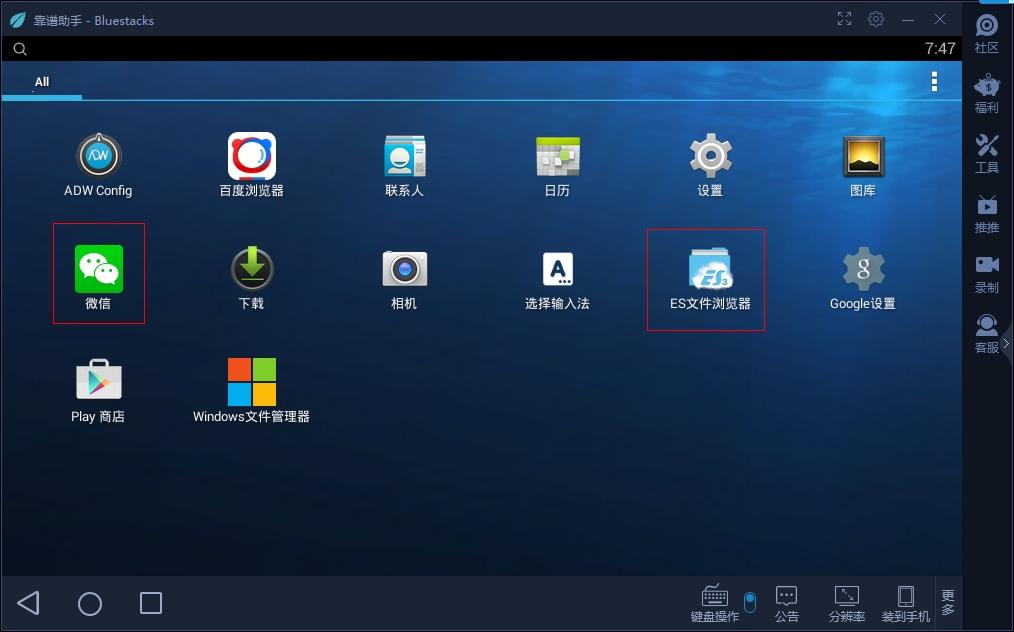
Task: Toggle fullscreen mode in title bar
Action: 845,19
